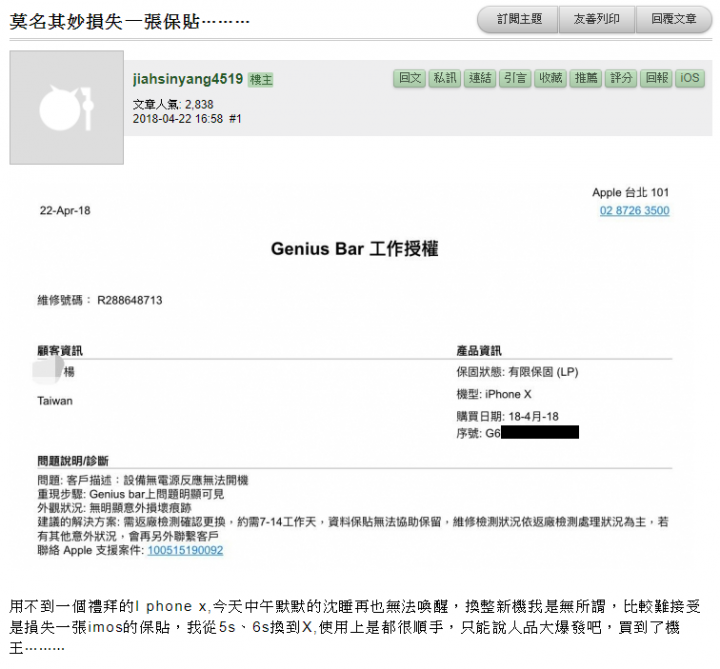Image resolution: width=720 pixels, height=669 pixels.
Task: Click the post timestamp 2018-04-22 16:58
Action: pyautogui.click(x=178, y=119)
